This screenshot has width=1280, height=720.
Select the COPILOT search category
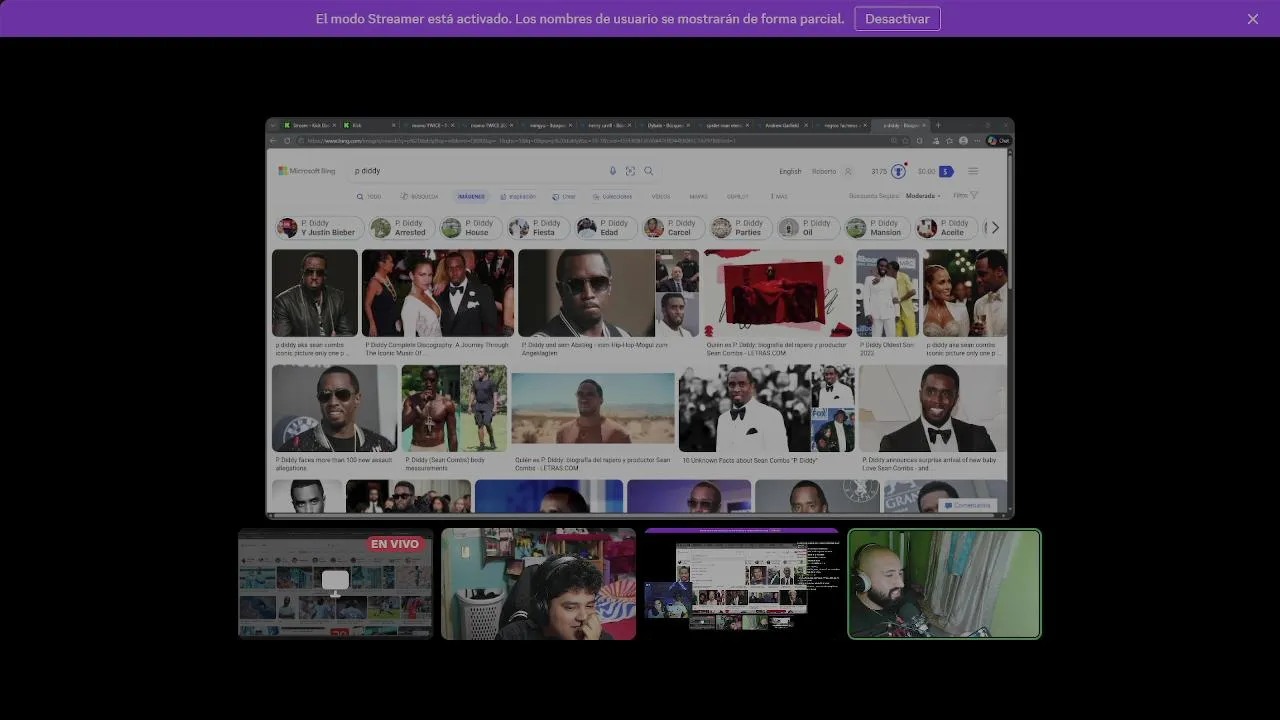point(737,196)
